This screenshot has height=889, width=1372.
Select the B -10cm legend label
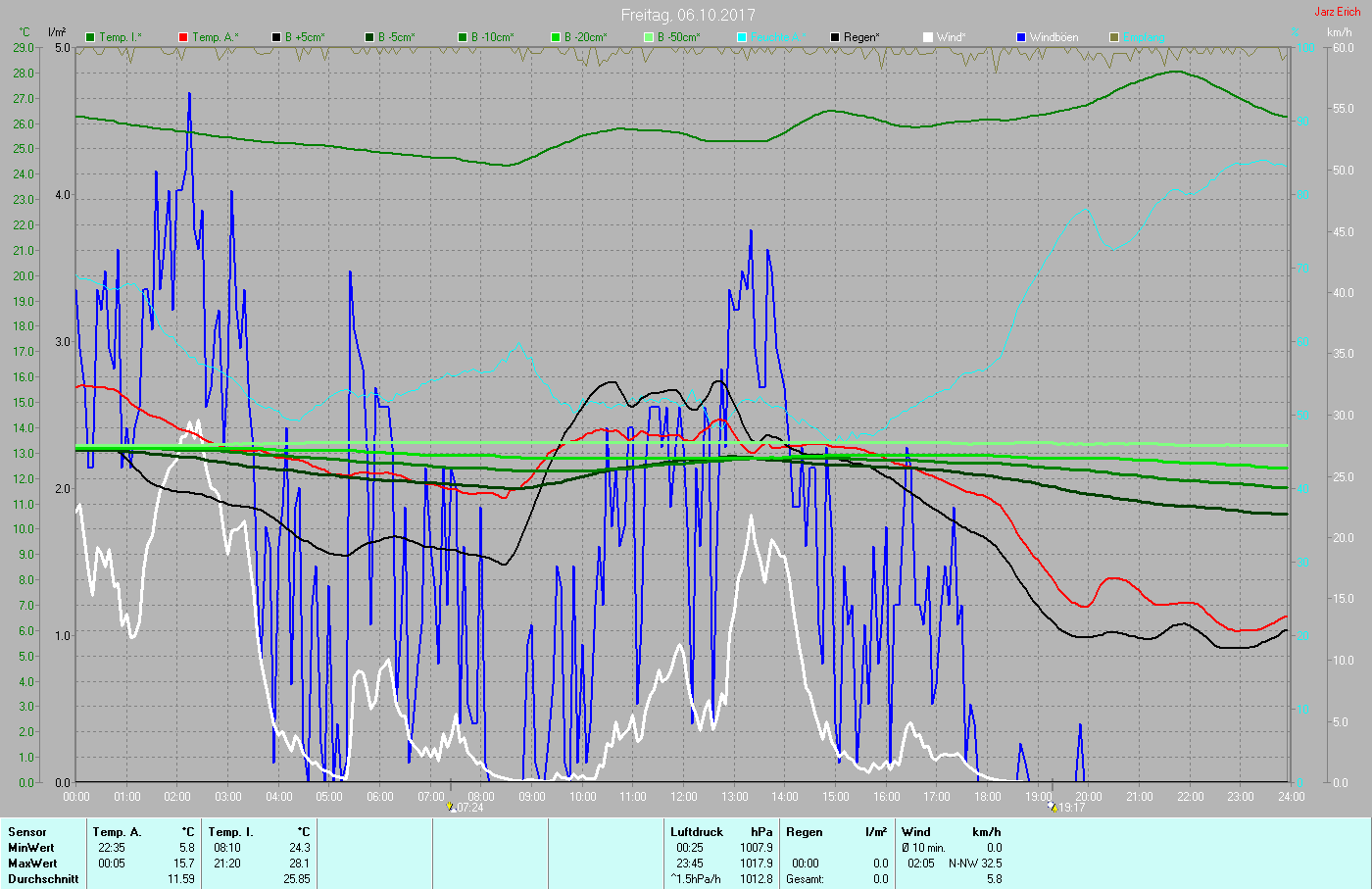pos(492,37)
